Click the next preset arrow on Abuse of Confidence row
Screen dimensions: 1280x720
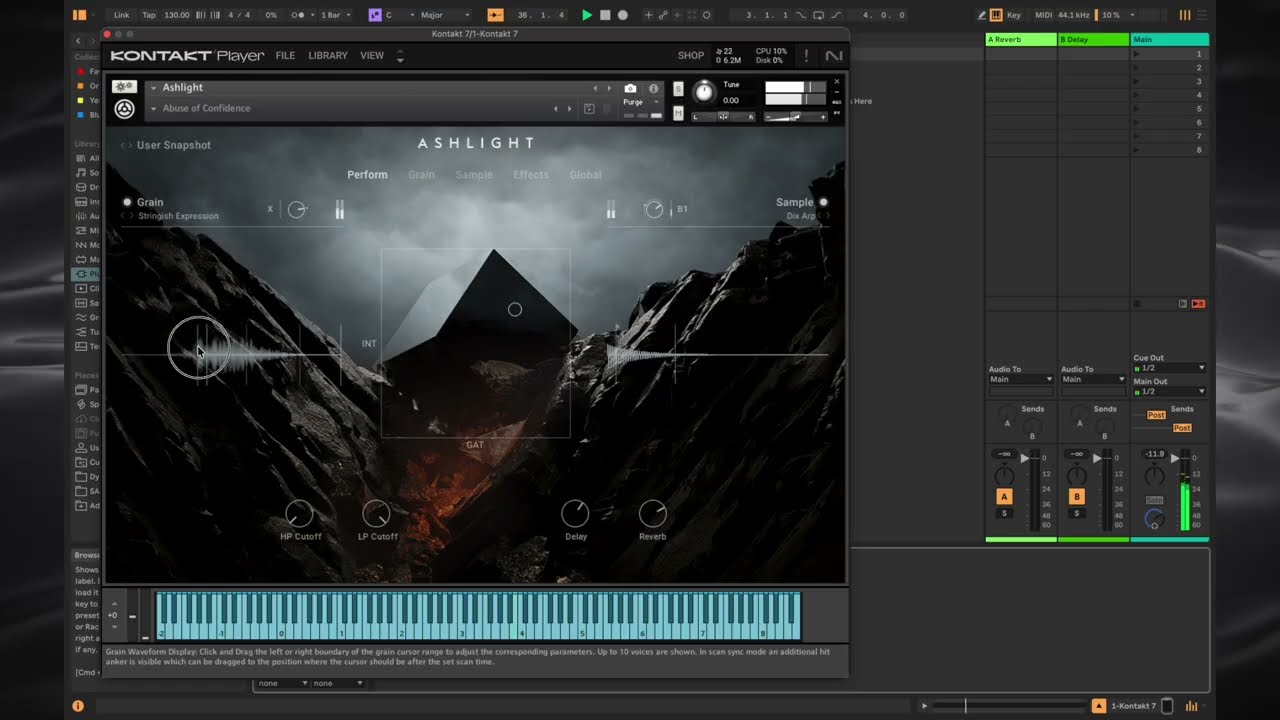coord(570,108)
